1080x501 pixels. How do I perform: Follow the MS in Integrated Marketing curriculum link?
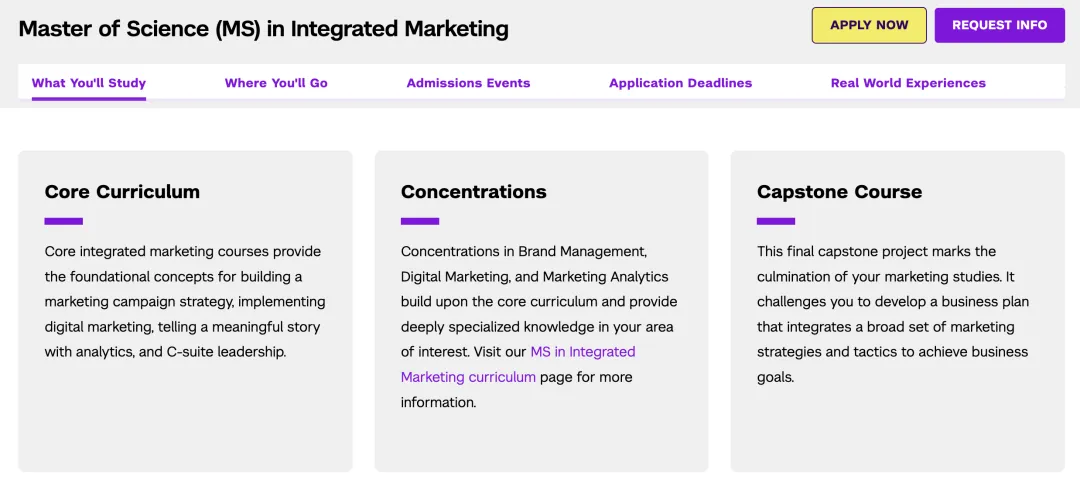pos(582,352)
